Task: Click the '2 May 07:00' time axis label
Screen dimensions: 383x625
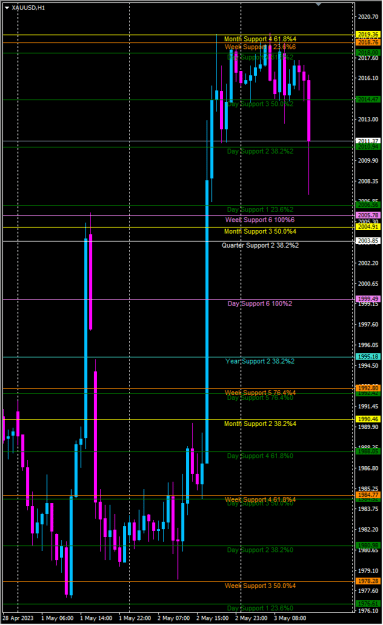Action: [x=174, y=618]
